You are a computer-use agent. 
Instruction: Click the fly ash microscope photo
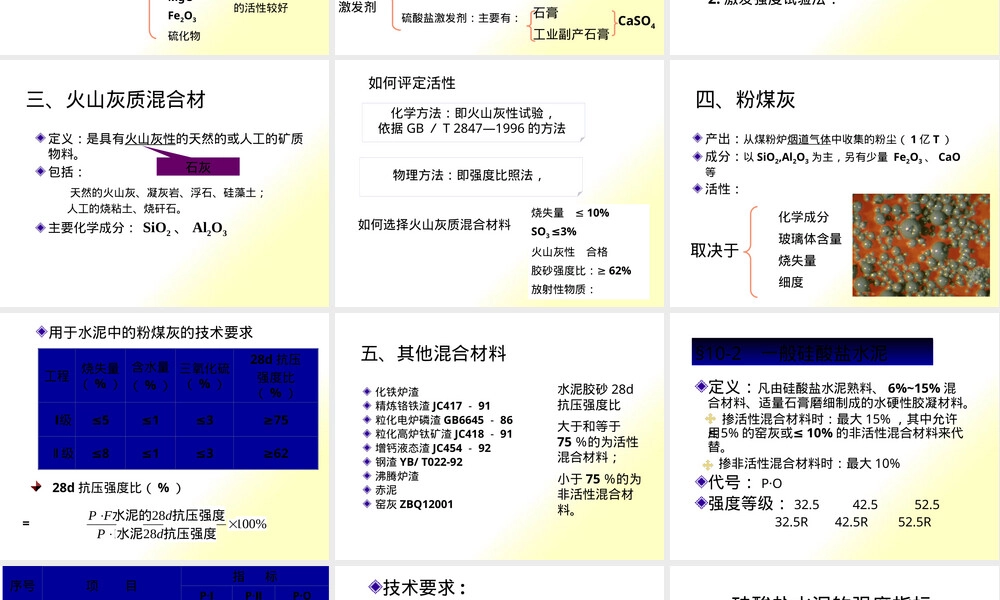click(921, 245)
